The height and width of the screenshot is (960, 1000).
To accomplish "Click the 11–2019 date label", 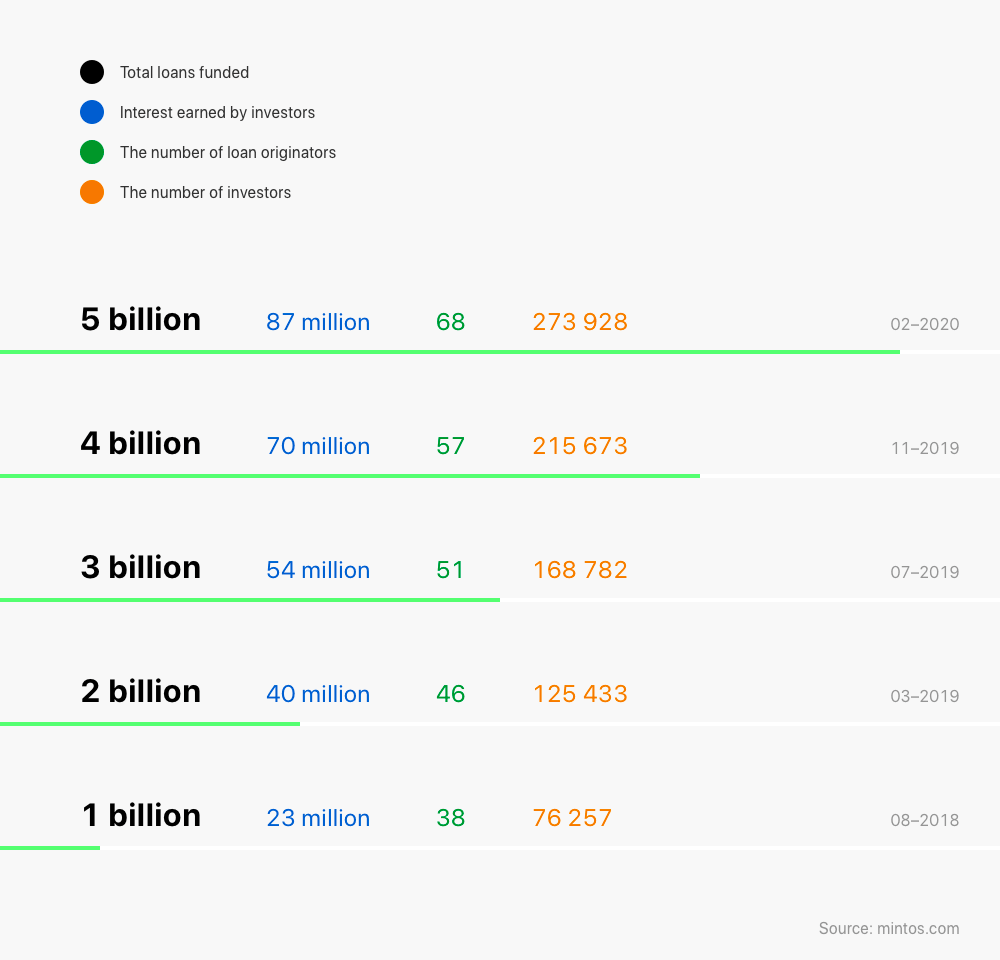I will (x=924, y=448).
